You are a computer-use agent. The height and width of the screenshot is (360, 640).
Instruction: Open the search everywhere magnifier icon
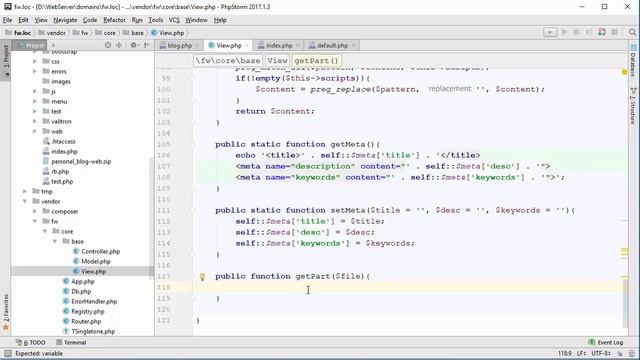pos(632,32)
